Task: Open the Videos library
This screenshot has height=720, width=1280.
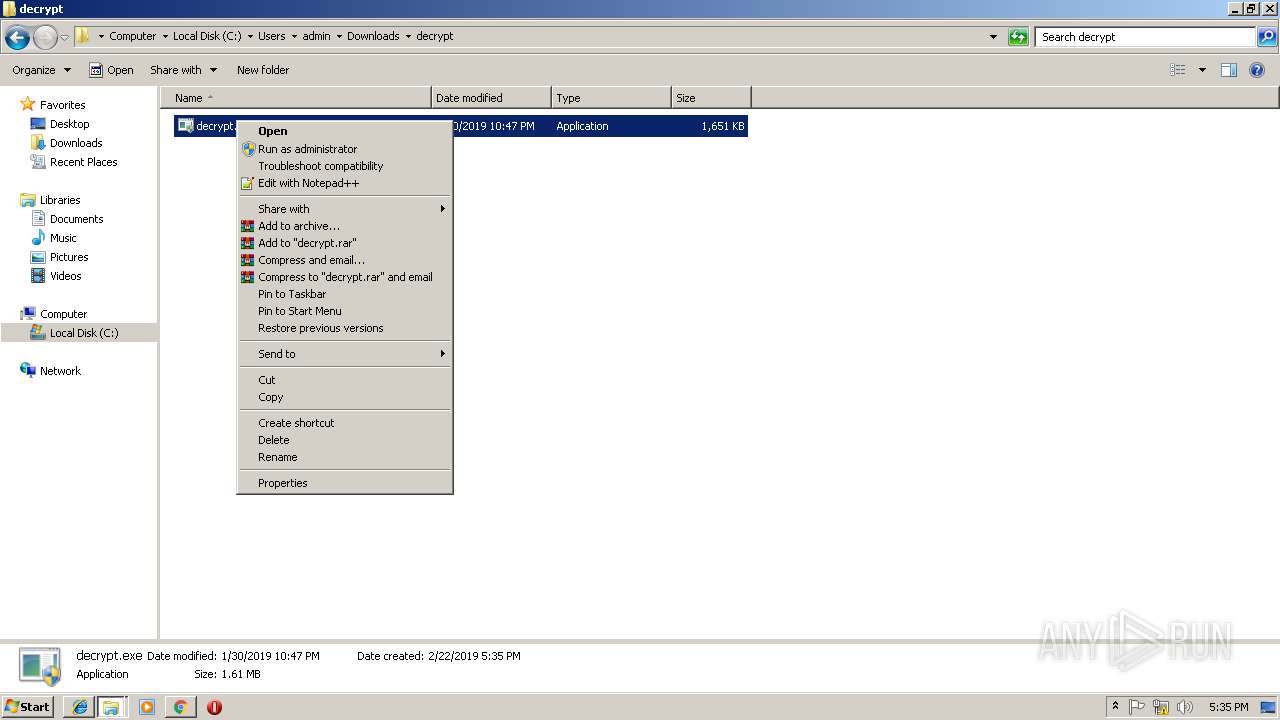Action: tap(65, 276)
